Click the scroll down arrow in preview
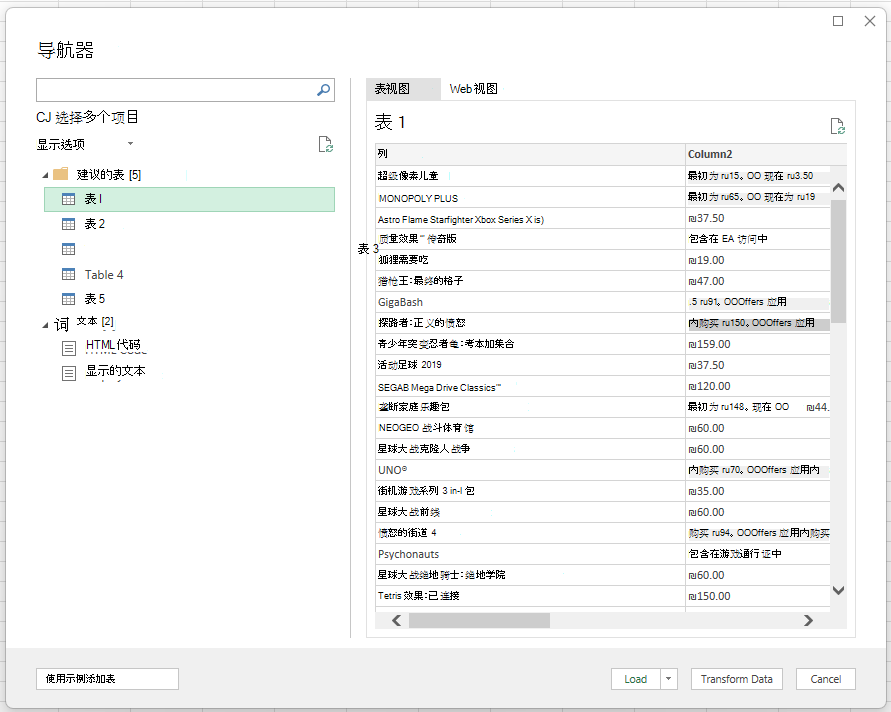The height and width of the screenshot is (712, 891). (838, 590)
